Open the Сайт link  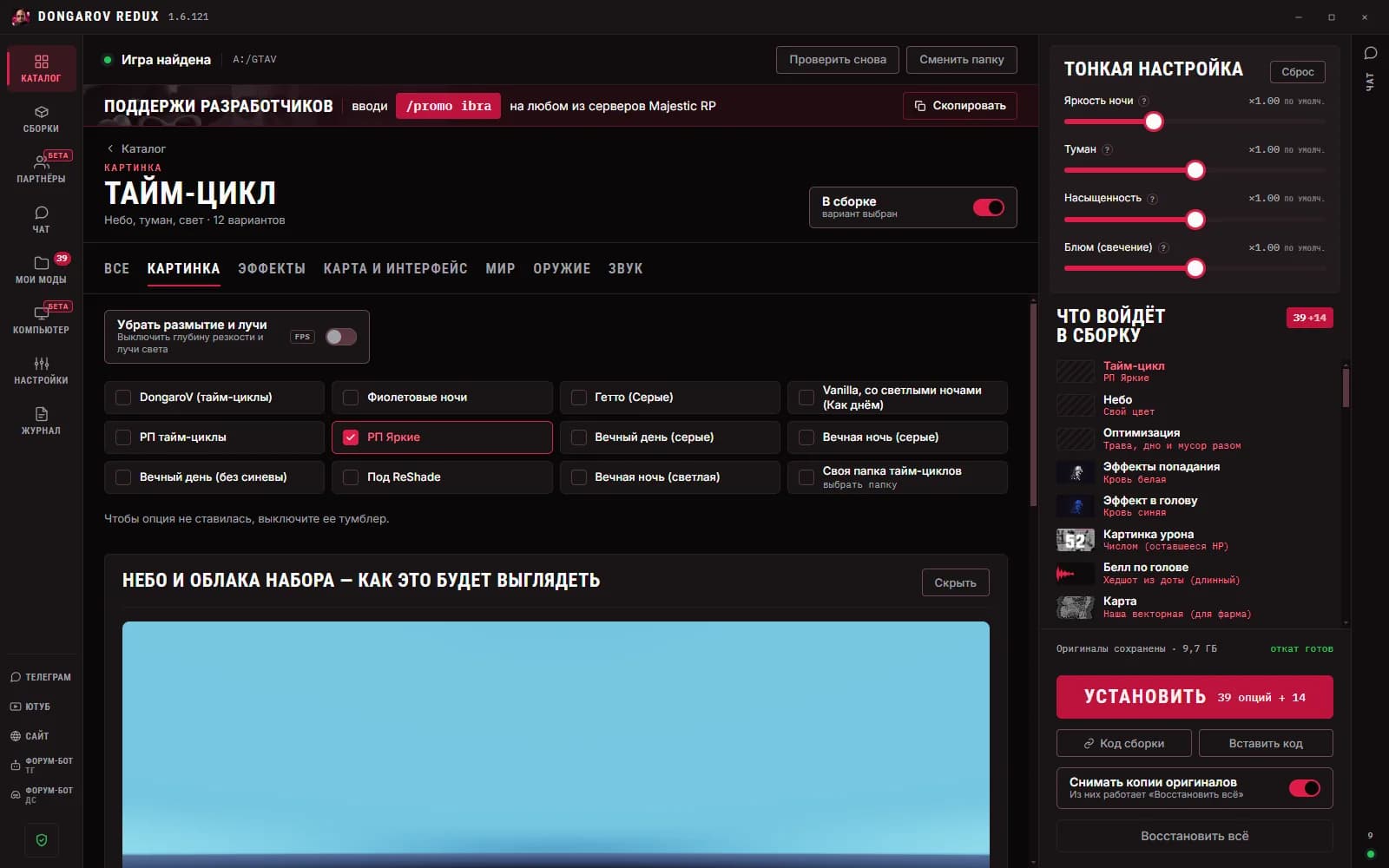tap(41, 736)
